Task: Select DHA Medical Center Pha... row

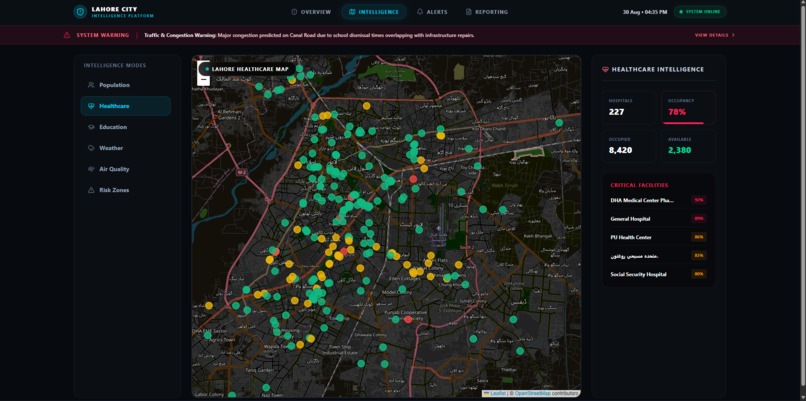Action: [x=658, y=200]
